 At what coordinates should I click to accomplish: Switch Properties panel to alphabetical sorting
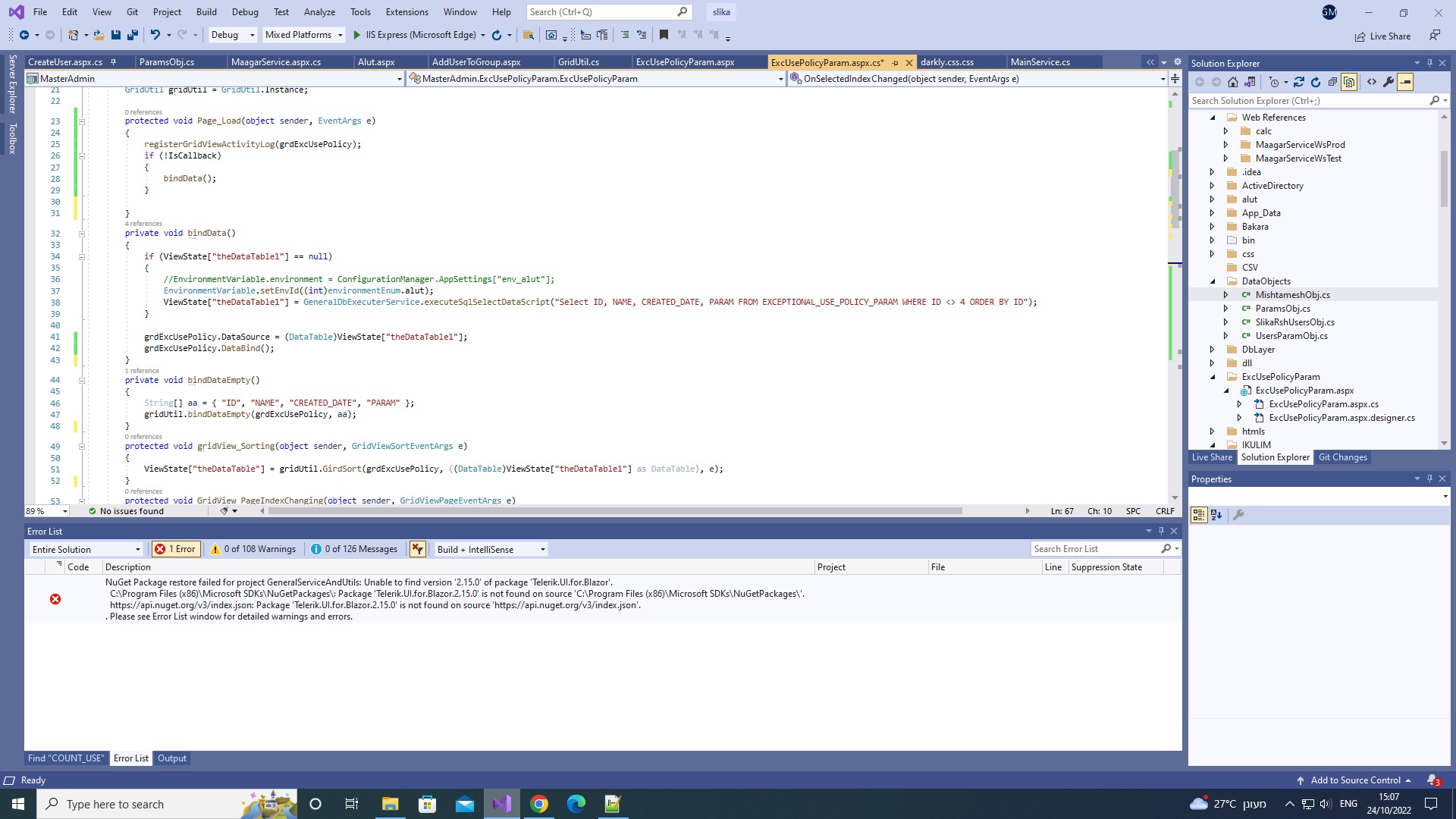(x=1216, y=514)
